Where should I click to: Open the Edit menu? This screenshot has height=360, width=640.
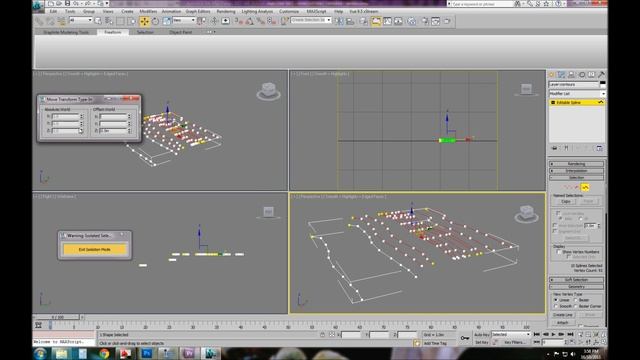click(53, 11)
